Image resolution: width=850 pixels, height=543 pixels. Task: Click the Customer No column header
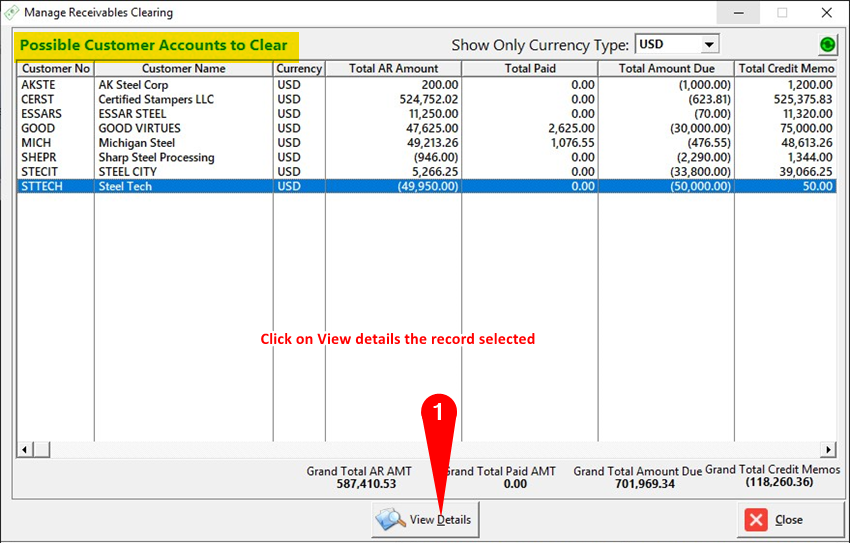pos(56,69)
